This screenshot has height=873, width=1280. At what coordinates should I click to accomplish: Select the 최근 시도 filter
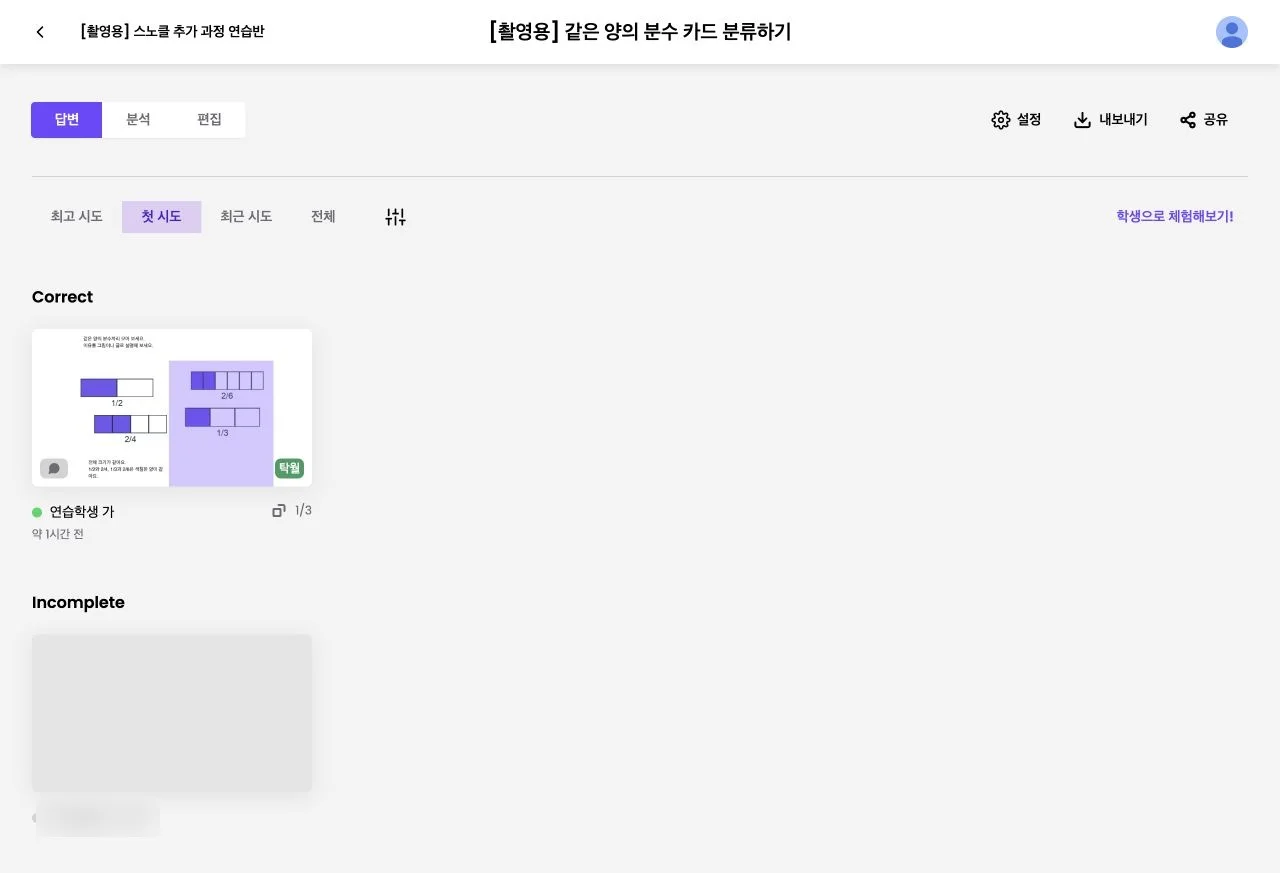[246, 217]
